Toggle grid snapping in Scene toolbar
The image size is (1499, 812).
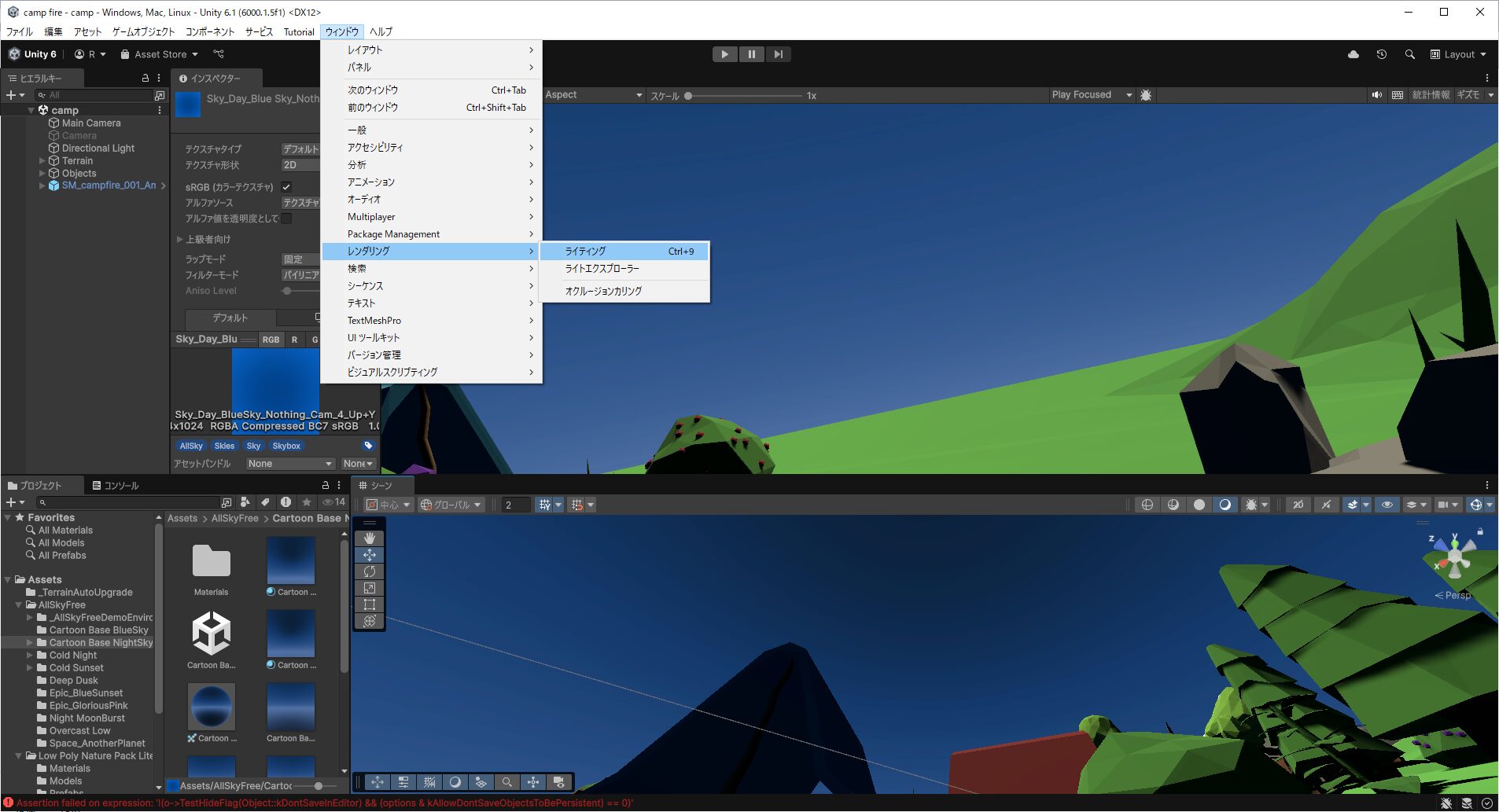click(x=577, y=505)
